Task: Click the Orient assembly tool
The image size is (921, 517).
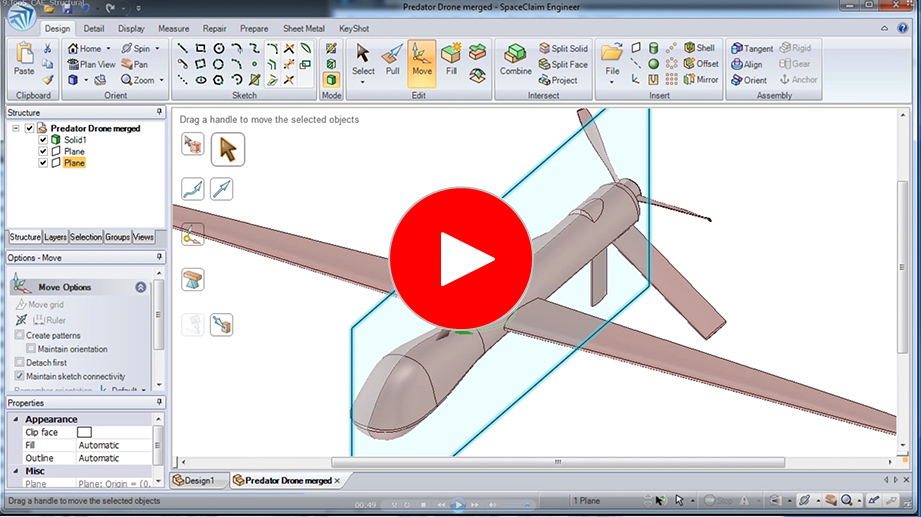Action: pos(749,80)
